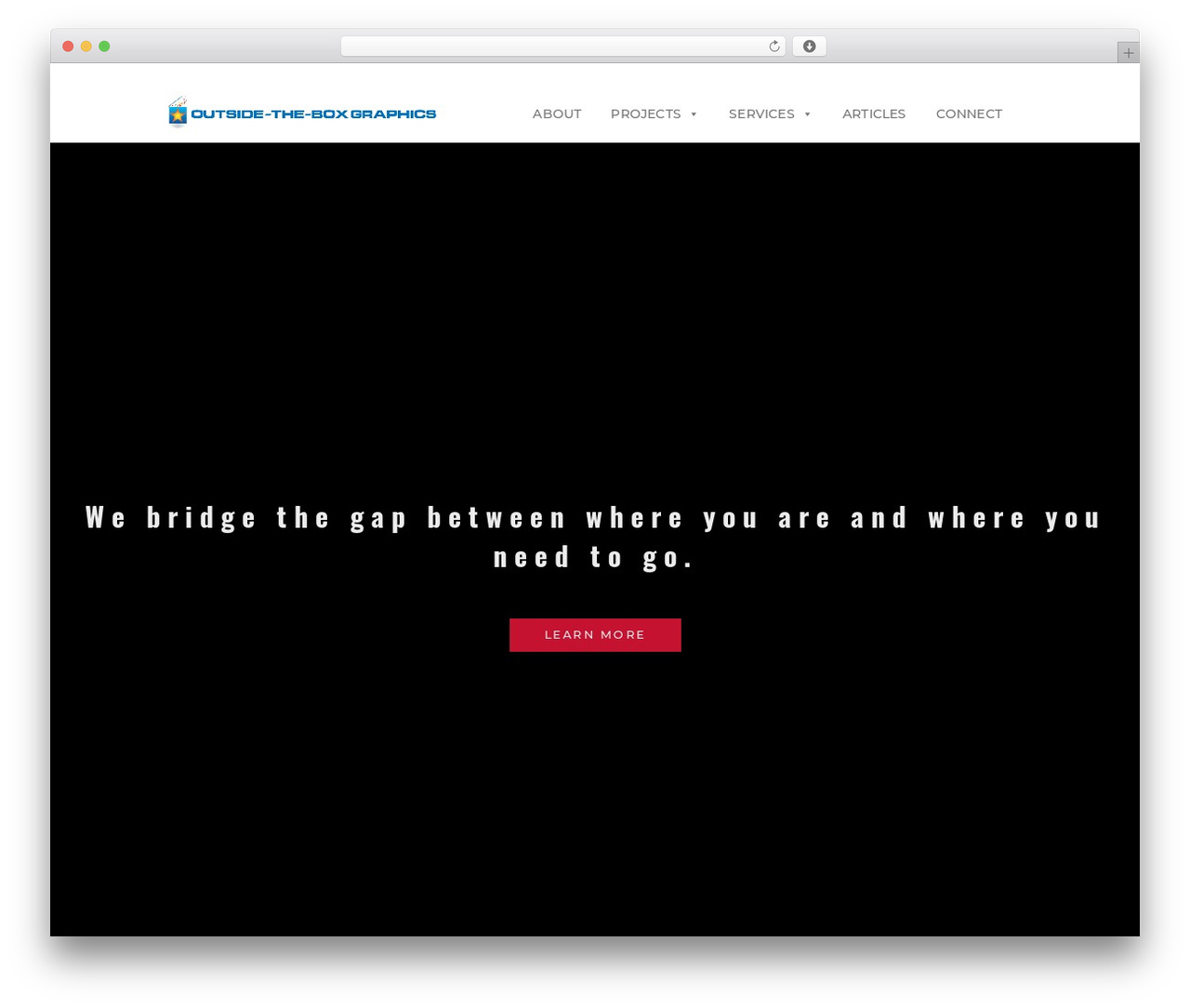Click the browser address bar
The image size is (1190, 1008).
point(562,46)
